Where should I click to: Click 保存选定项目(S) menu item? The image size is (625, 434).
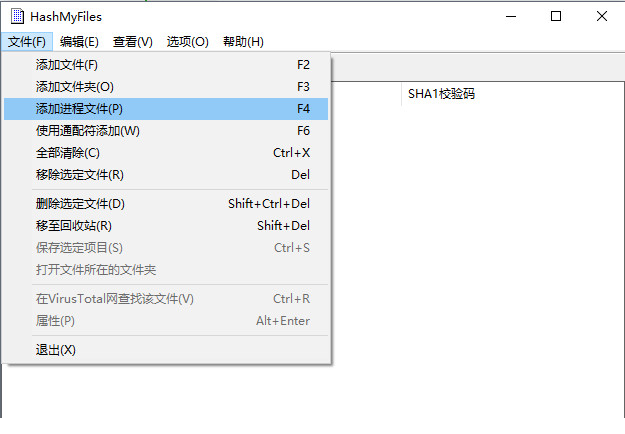click(x=166, y=248)
